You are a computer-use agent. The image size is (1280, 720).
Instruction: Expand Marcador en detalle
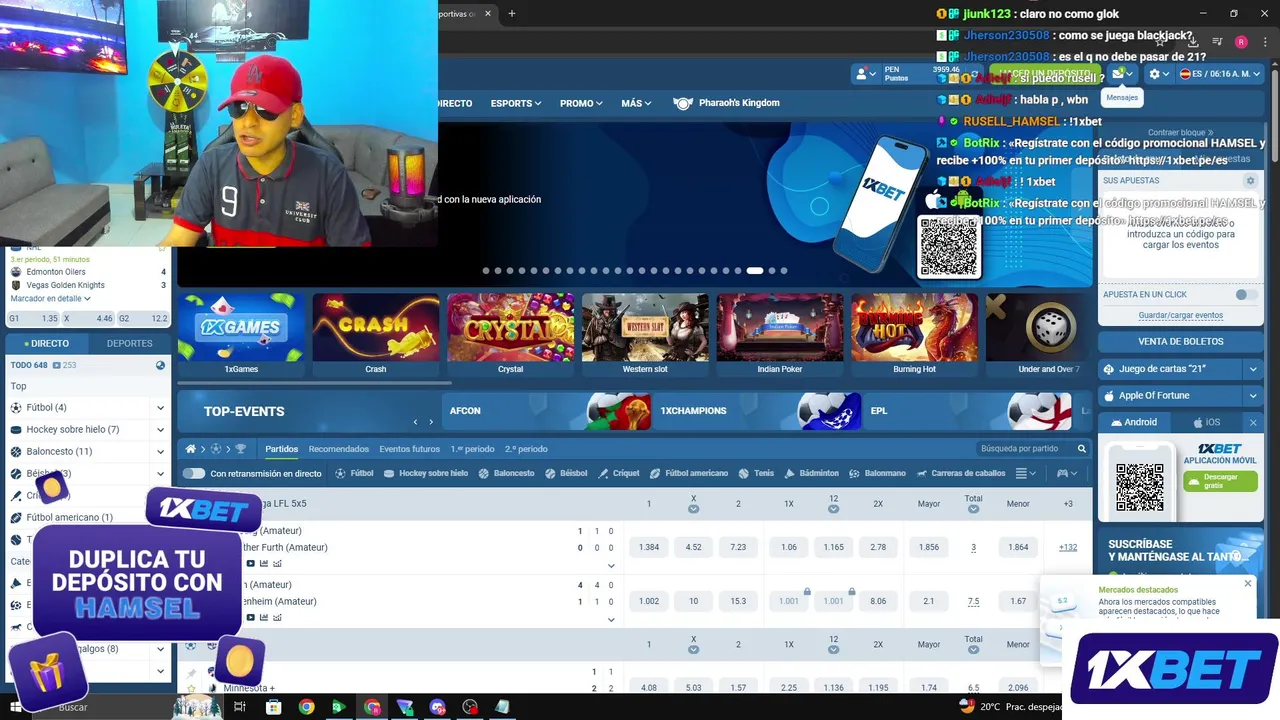pos(50,298)
